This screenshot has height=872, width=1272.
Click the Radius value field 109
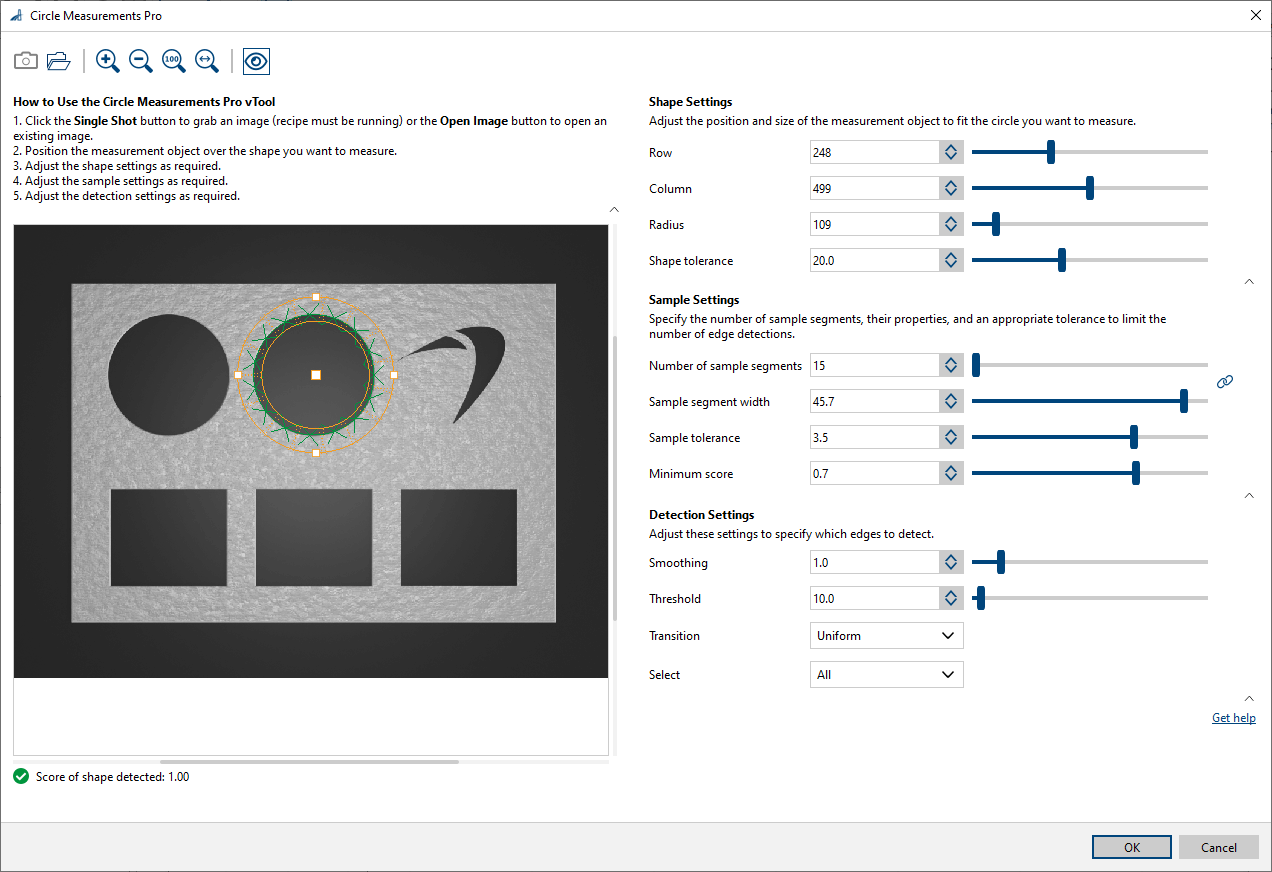click(x=873, y=225)
